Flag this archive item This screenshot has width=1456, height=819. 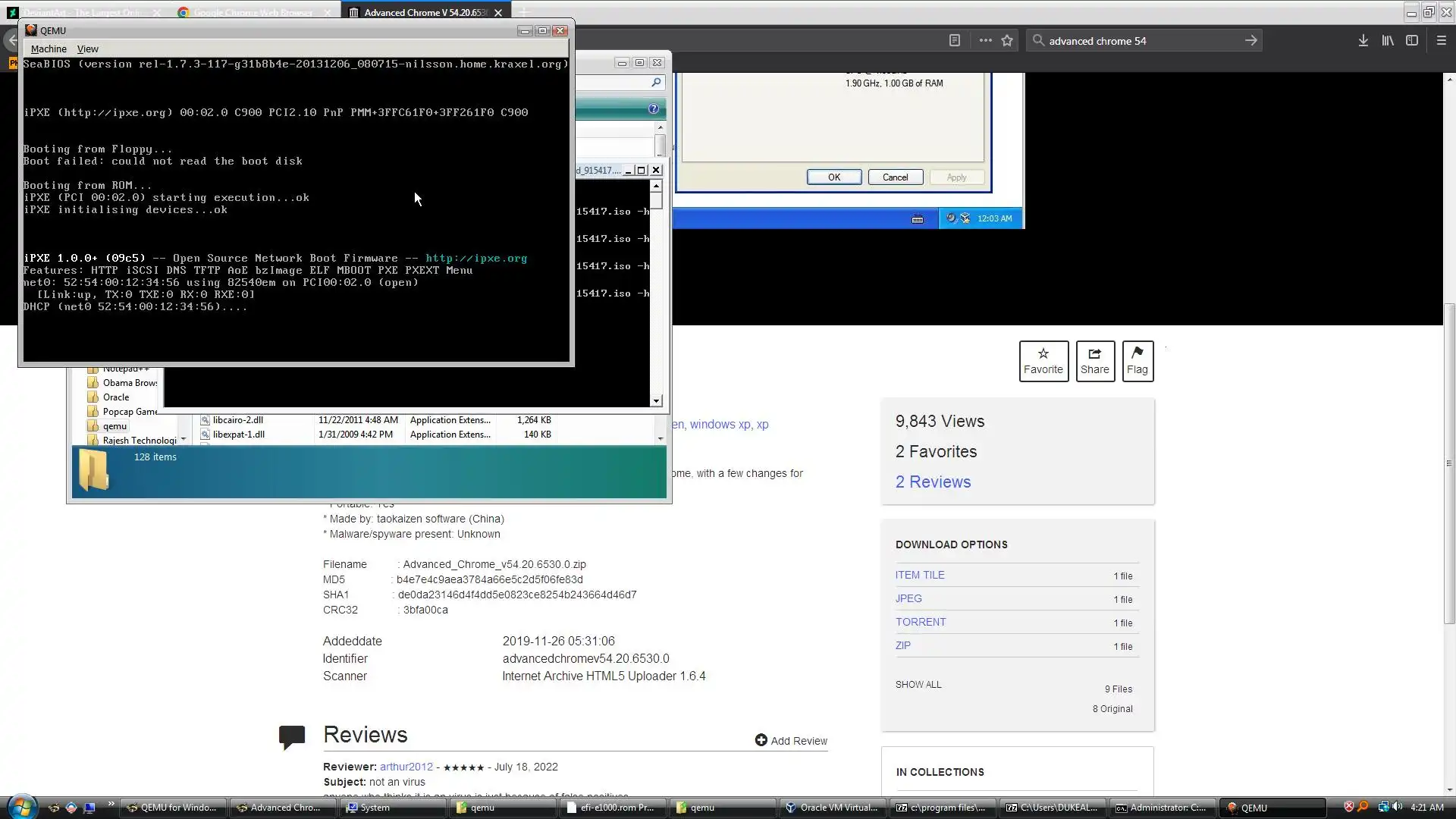pyautogui.click(x=1137, y=361)
